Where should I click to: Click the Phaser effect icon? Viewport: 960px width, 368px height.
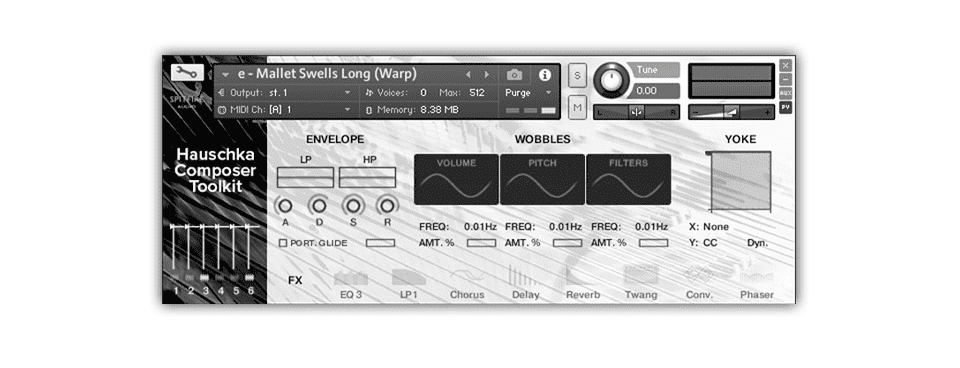click(757, 277)
